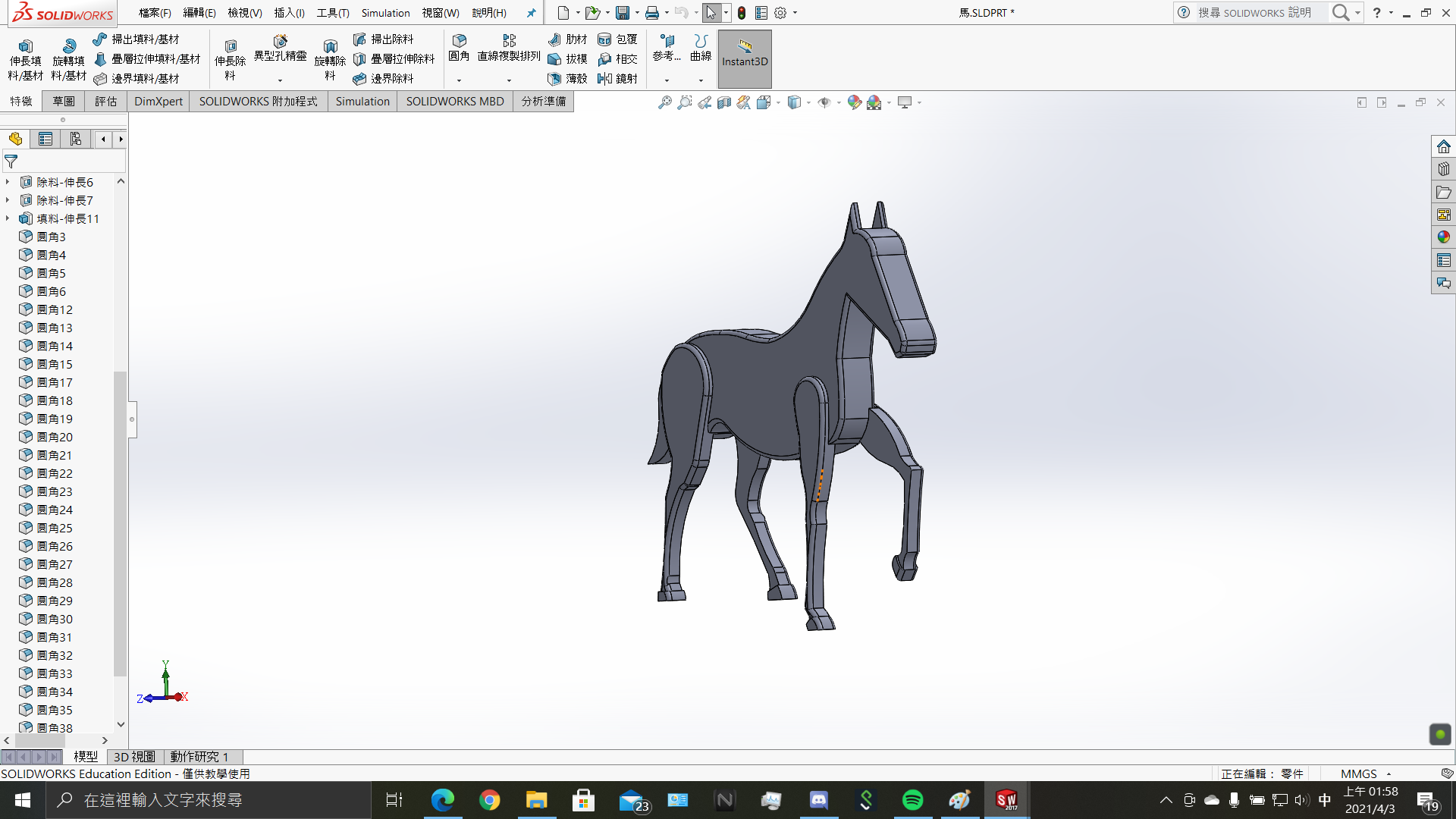This screenshot has height=819, width=1456.
Task: Open the Section View tool
Action: (724, 102)
